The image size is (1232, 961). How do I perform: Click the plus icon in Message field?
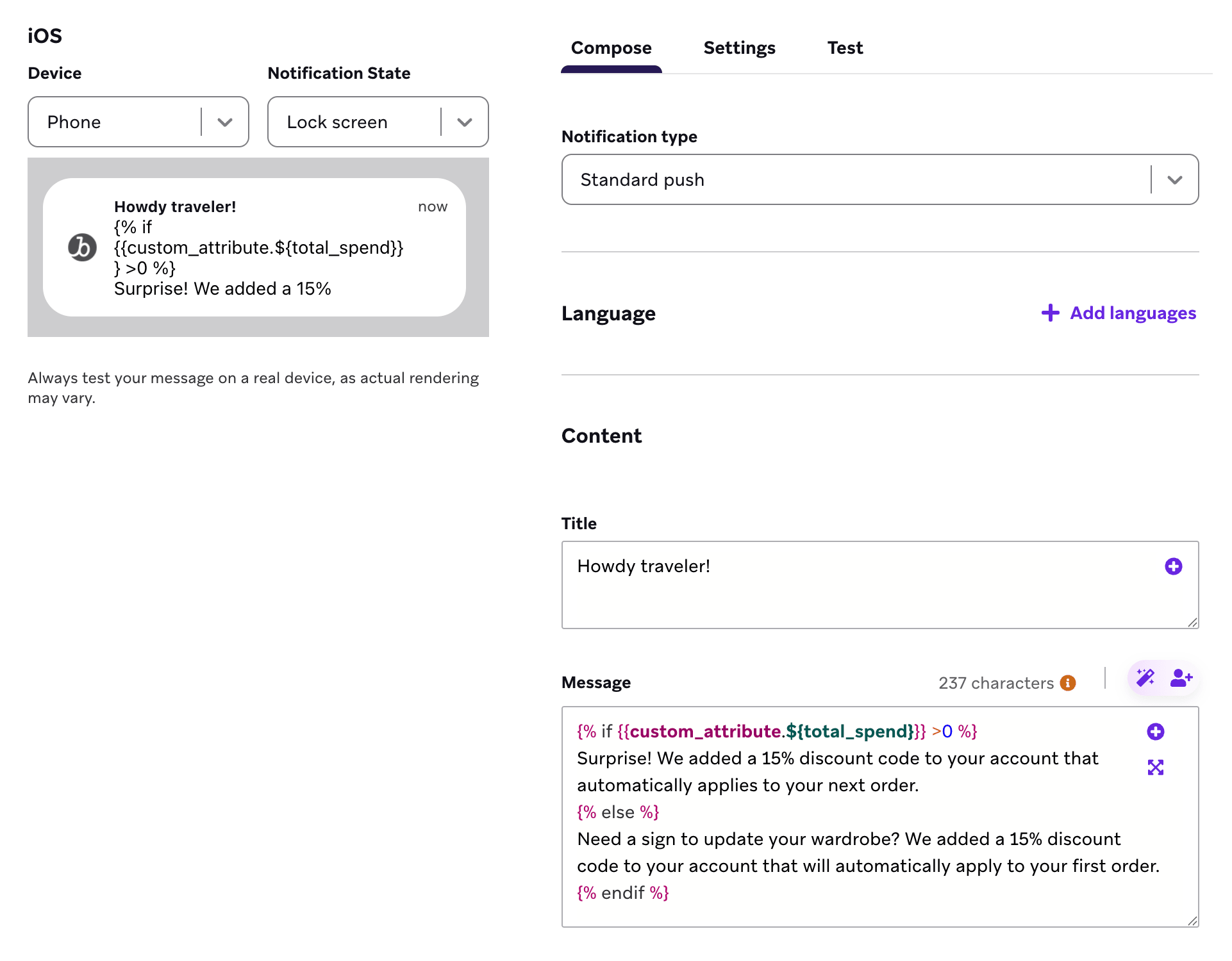1155,732
